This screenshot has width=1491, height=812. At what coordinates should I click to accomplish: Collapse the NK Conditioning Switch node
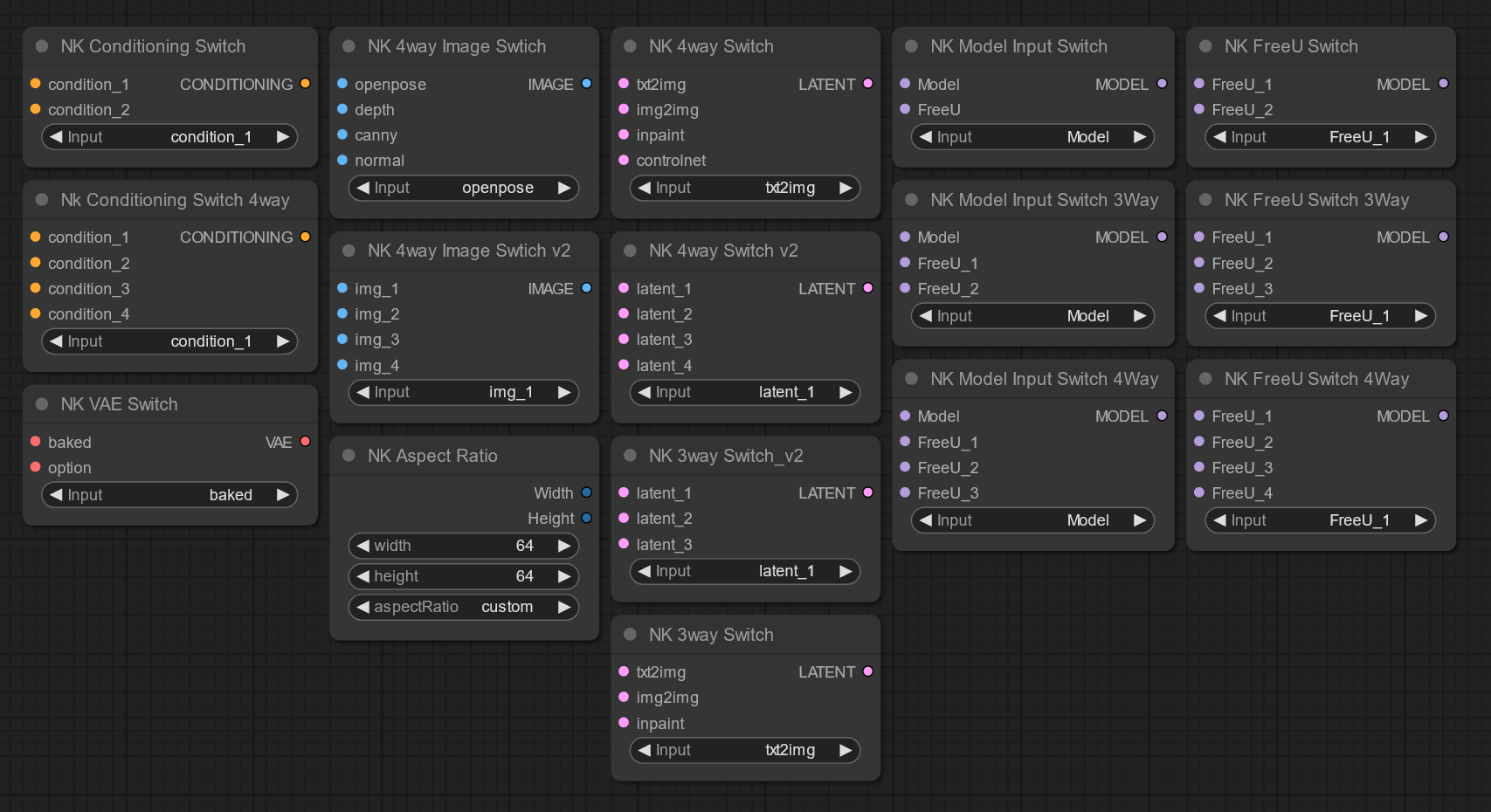42,46
